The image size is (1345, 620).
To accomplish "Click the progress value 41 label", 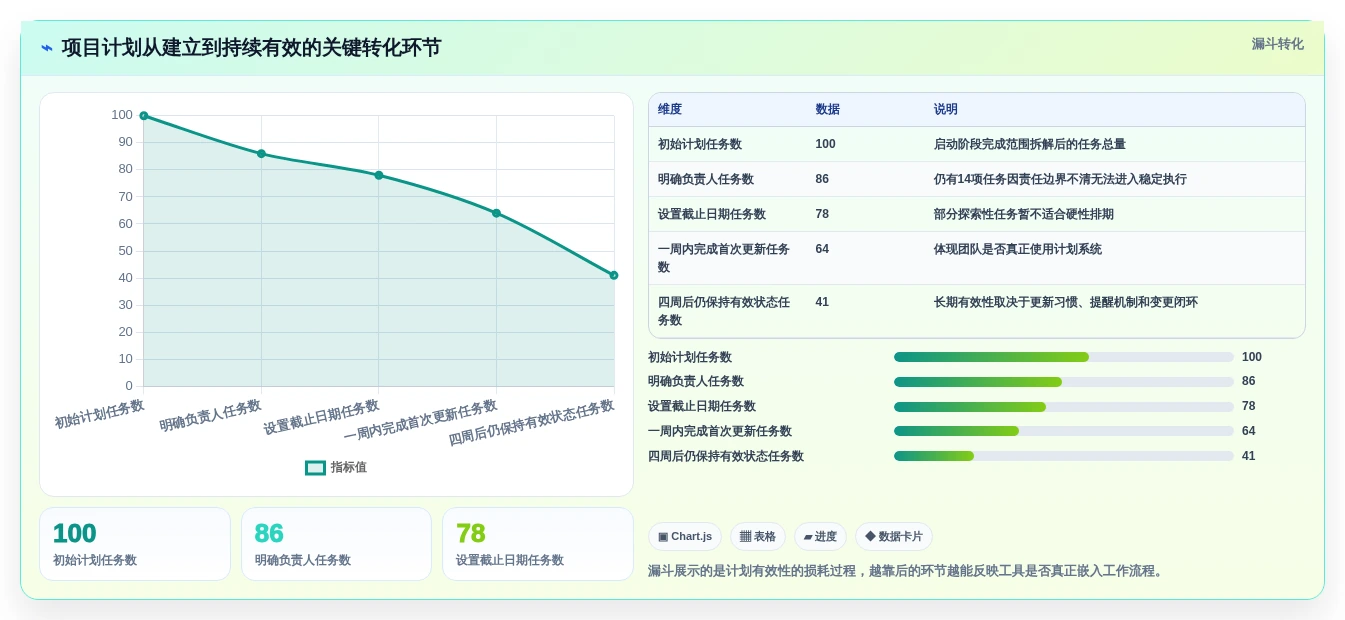I will point(1249,456).
